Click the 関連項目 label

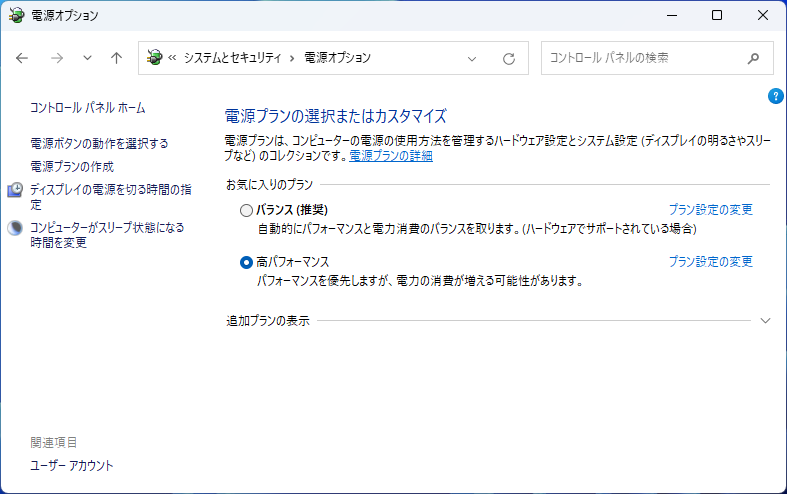click(54, 442)
